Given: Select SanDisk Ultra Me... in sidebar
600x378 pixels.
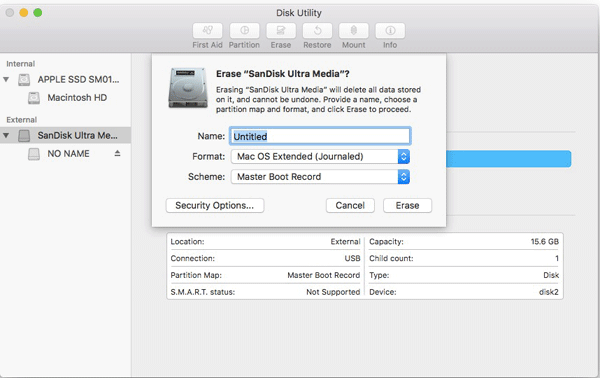Looking at the screenshot, I should (65, 135).
